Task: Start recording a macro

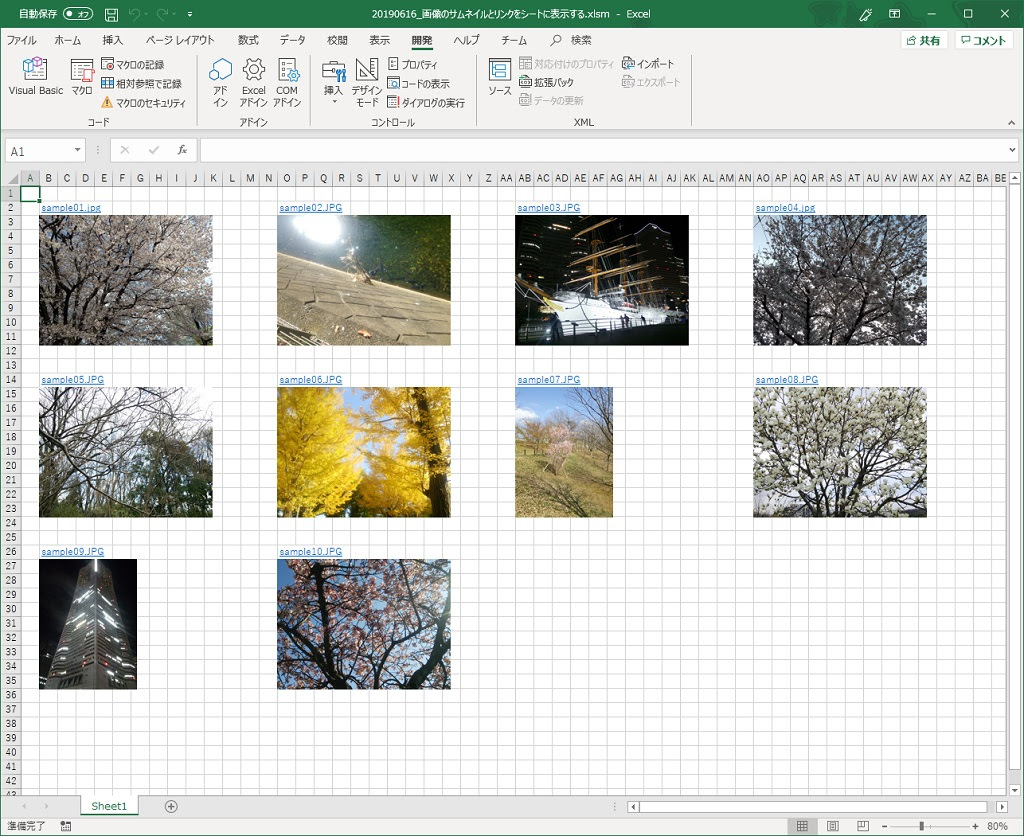Action: click(x=133, y=64)
